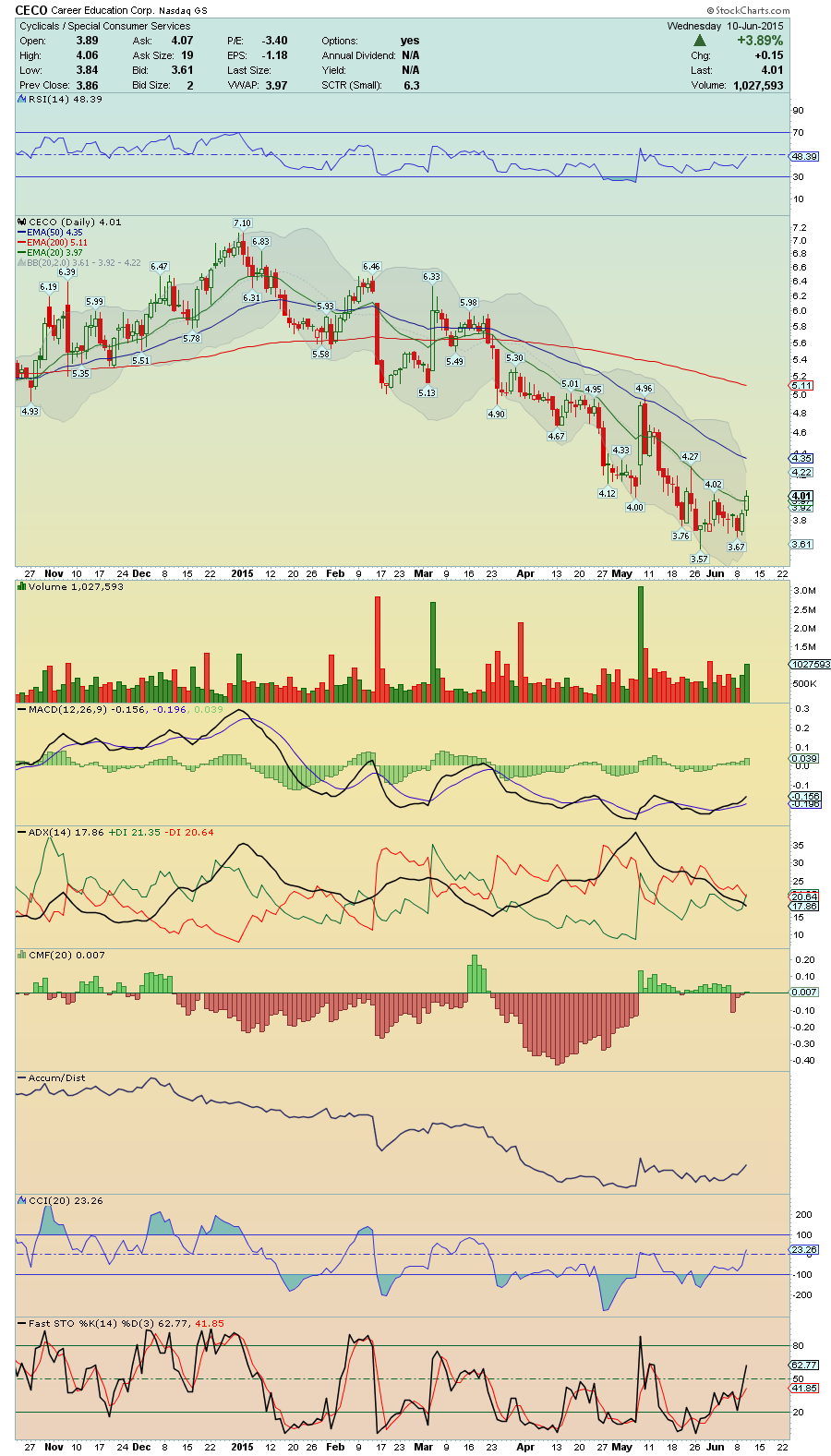831x1456 pixels.
Task: Click the bar icon beside the Volume label
Action: [x=22, y=586]
